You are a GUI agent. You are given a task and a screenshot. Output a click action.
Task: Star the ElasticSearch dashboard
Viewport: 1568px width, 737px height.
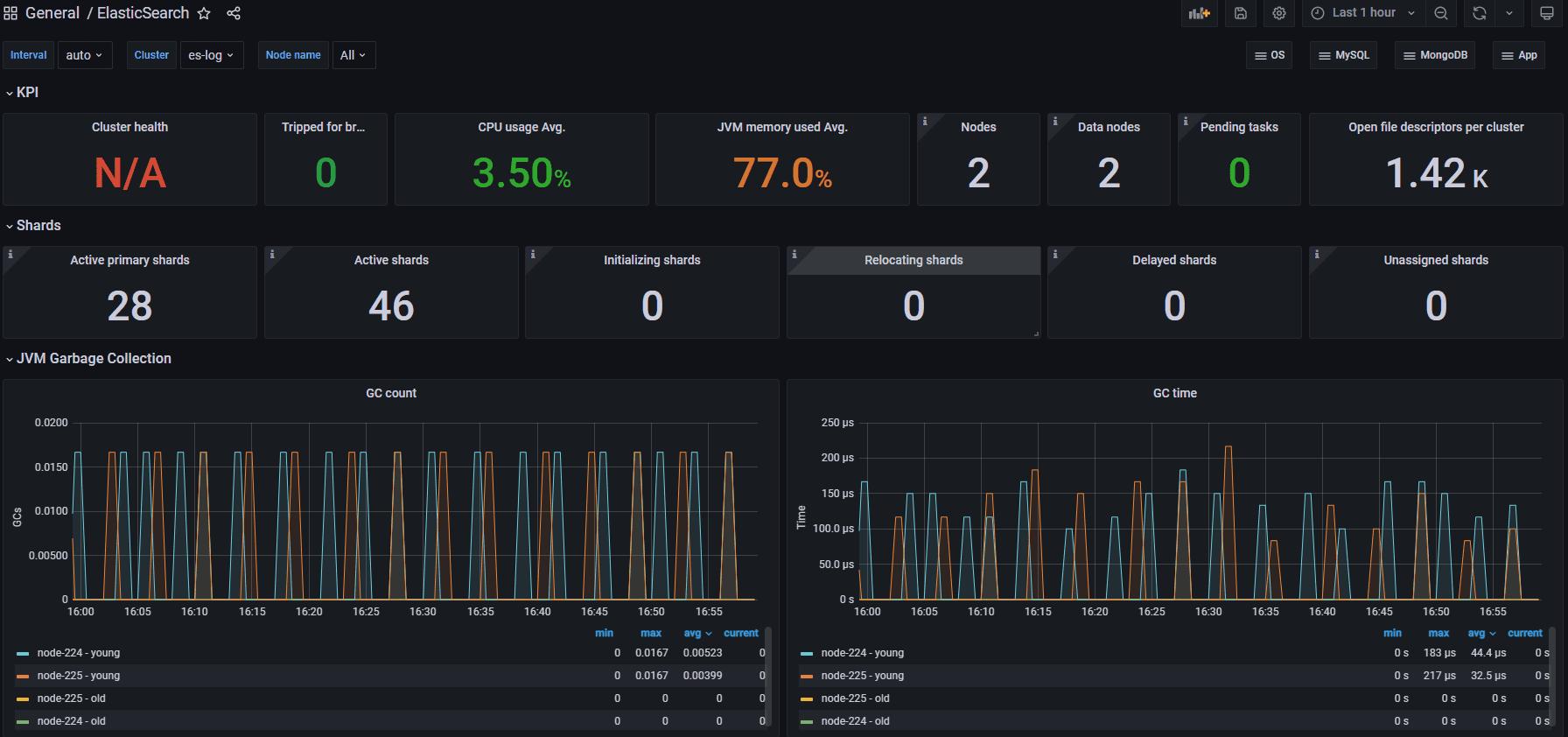pos(204,13)
